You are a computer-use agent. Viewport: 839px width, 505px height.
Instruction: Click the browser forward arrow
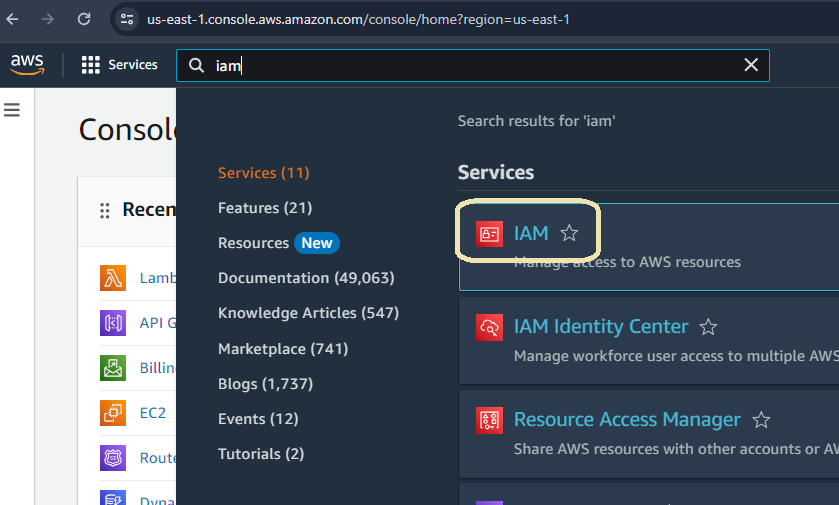tap(48, 19)
